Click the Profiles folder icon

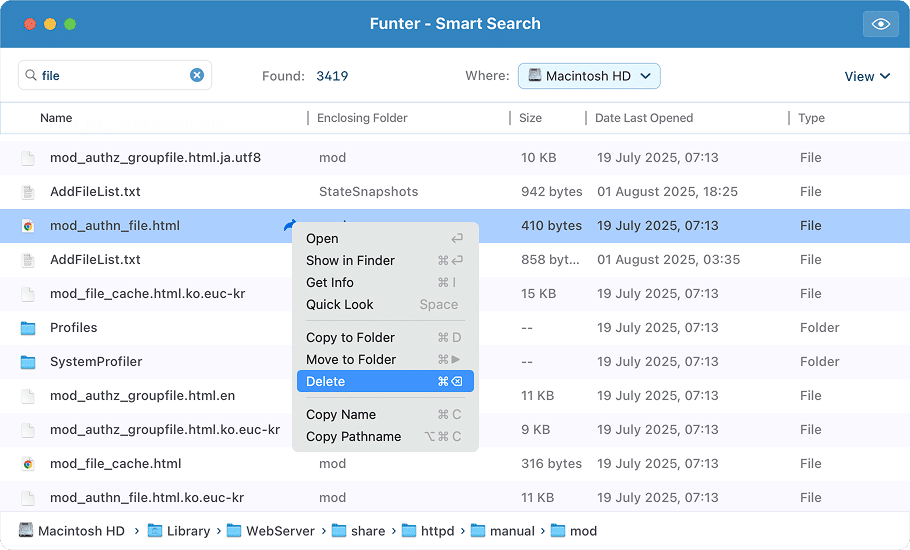(28, 328)
